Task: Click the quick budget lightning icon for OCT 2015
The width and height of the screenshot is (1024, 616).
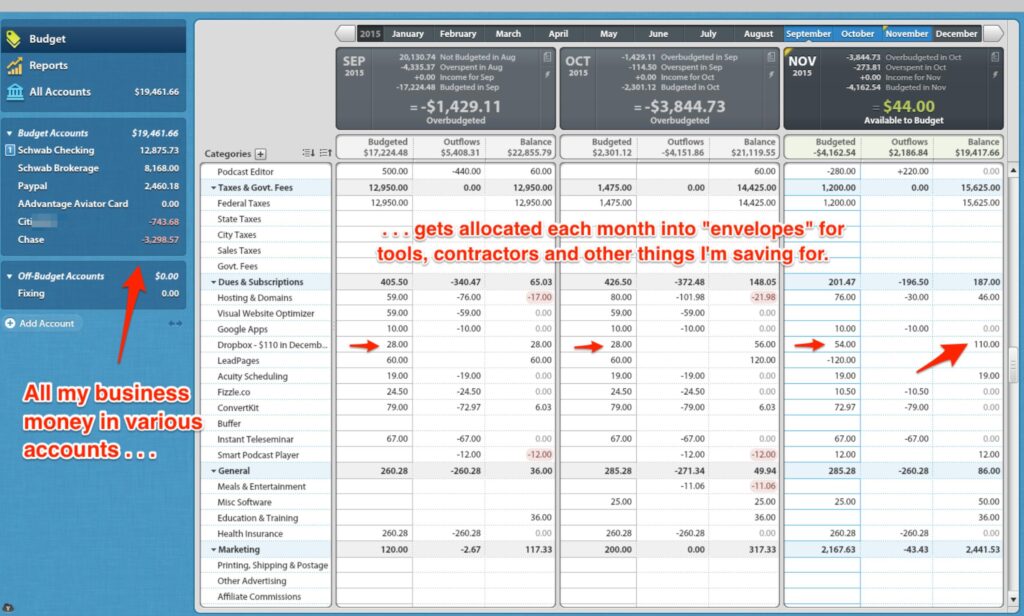Action: (x=771, y=74)
